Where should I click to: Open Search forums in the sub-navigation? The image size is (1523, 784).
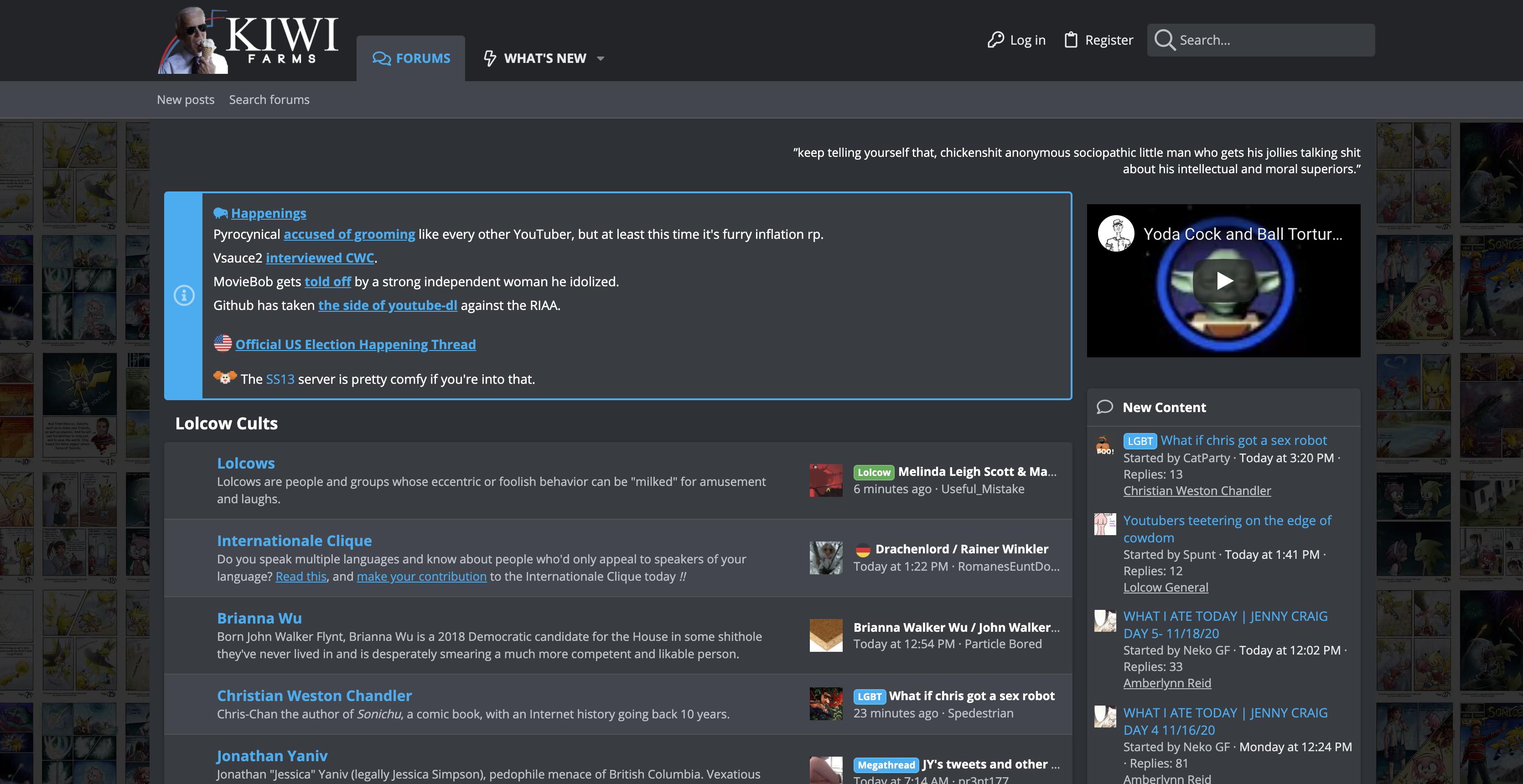pyautogui.click(x=269, y=99)
